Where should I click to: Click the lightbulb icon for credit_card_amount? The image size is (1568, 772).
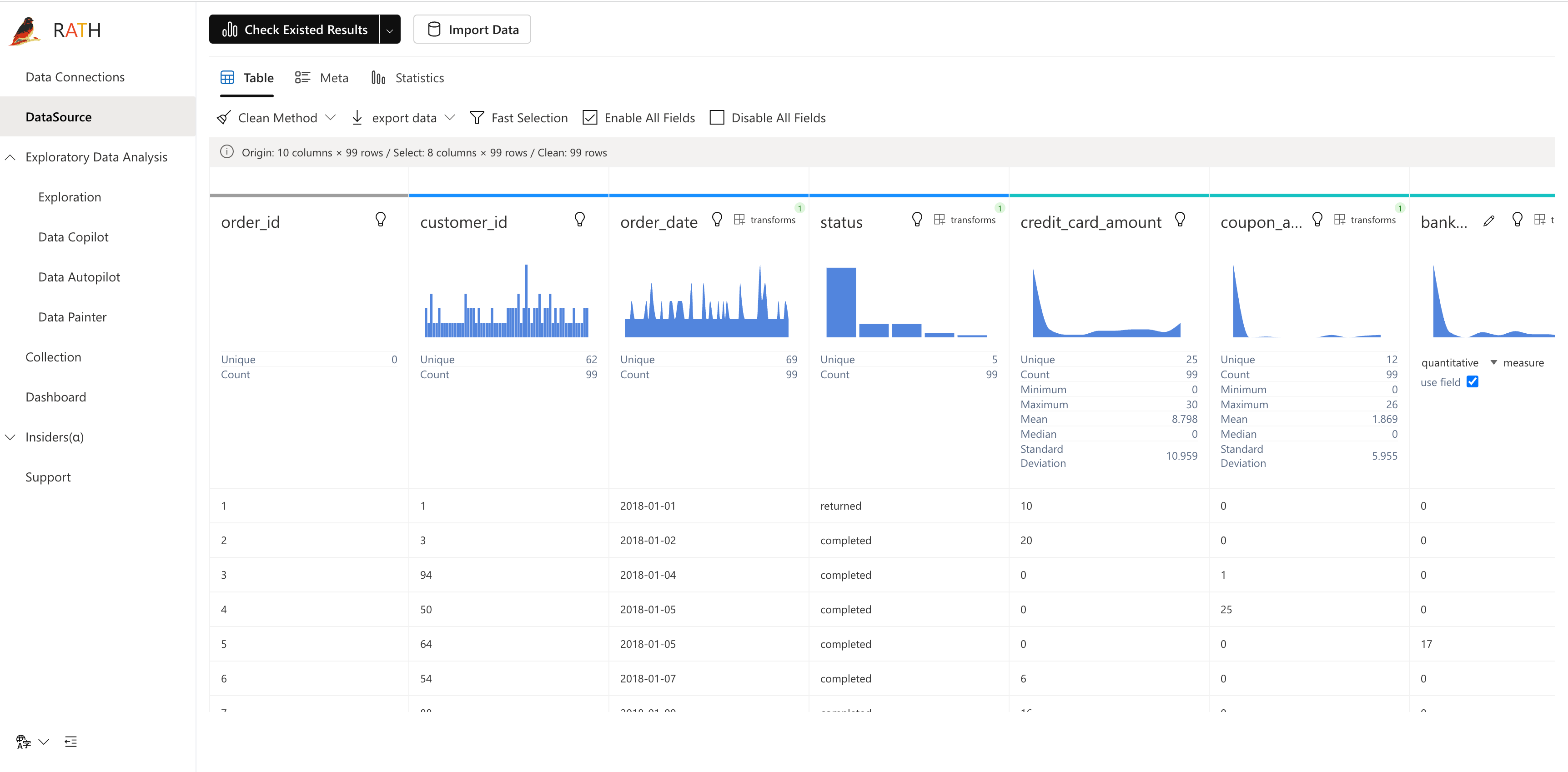point(1180,220)
